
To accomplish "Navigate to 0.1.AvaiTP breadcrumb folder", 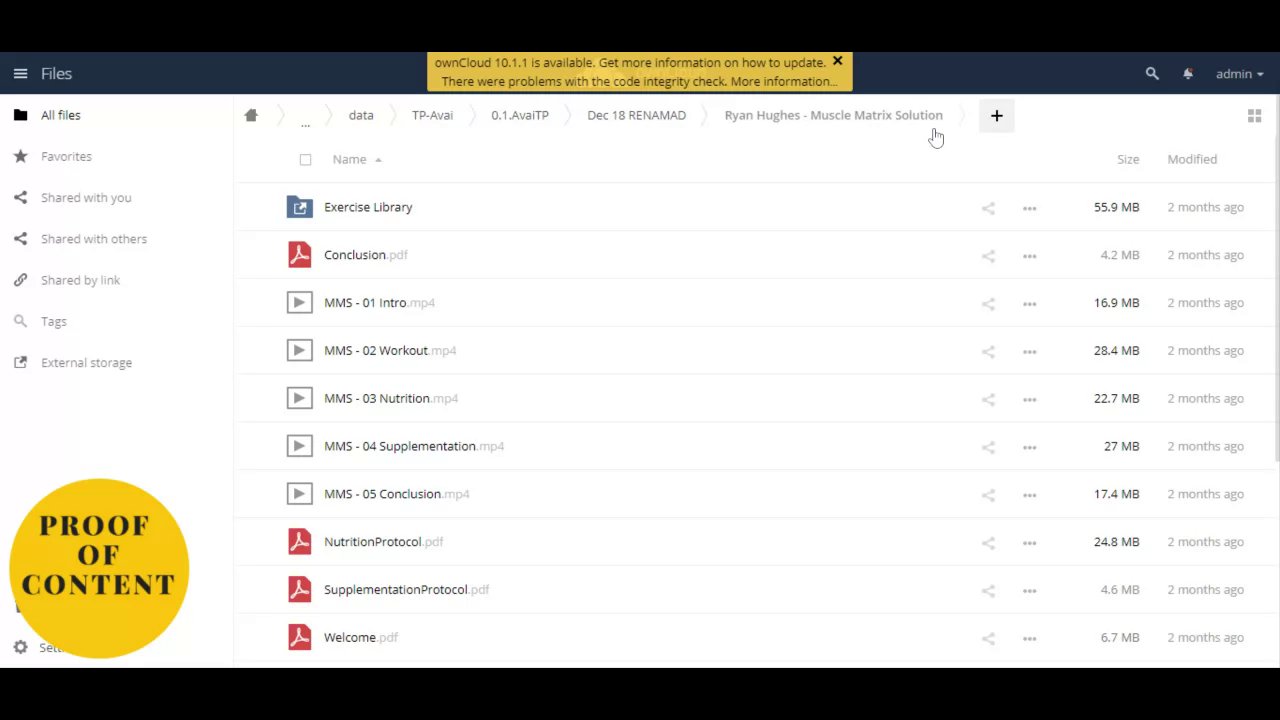I will tap(520, 115).
